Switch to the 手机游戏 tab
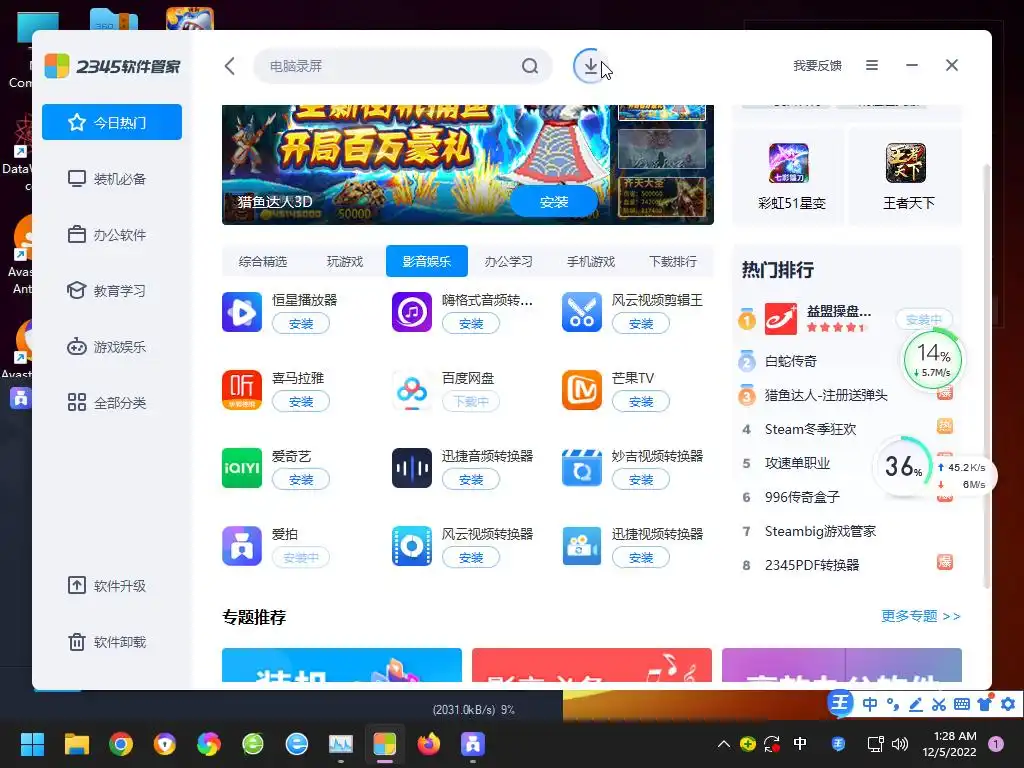 [591, 261]
